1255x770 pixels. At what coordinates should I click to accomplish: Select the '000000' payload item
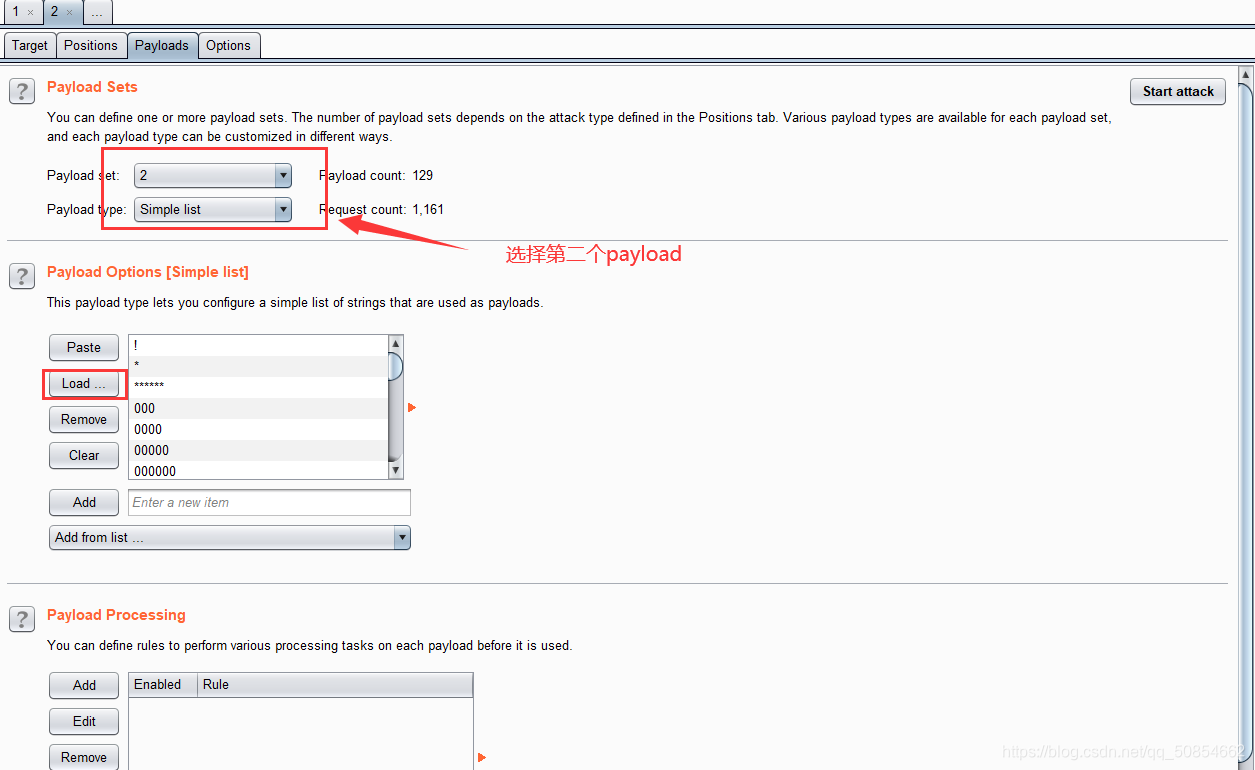point(258,471)
